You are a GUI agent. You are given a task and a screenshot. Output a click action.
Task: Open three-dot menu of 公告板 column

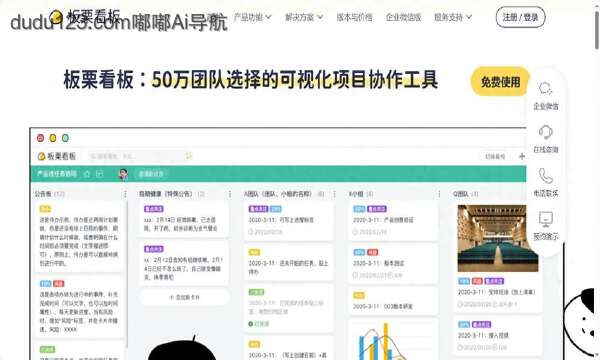[125, 194]
